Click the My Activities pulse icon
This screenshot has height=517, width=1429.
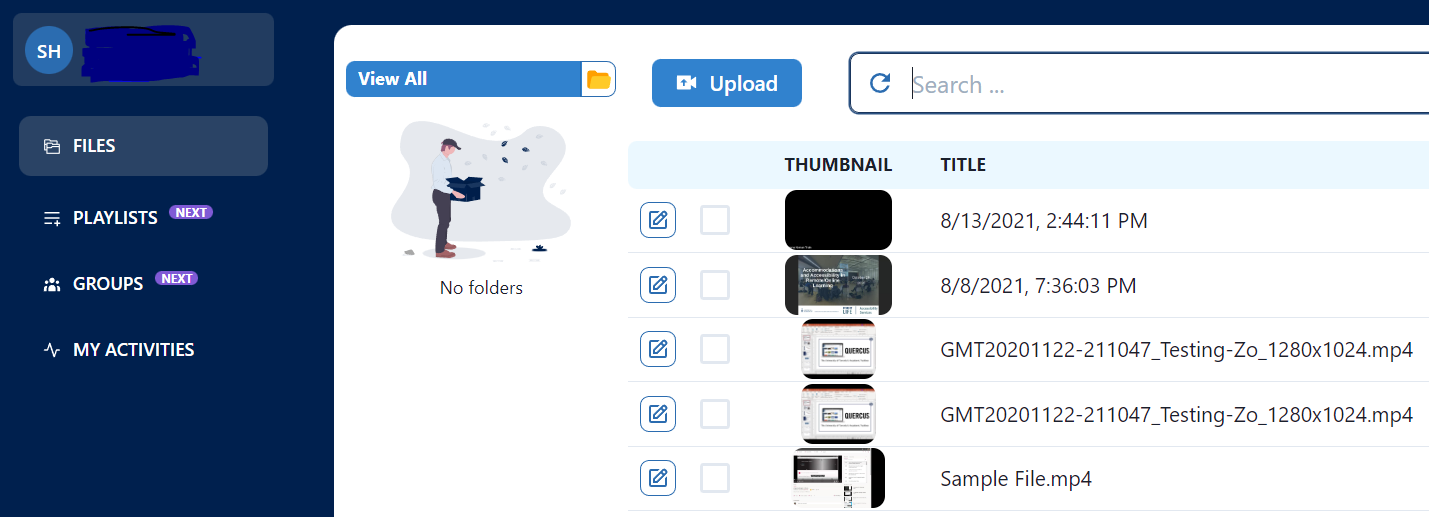coord(52,351)
